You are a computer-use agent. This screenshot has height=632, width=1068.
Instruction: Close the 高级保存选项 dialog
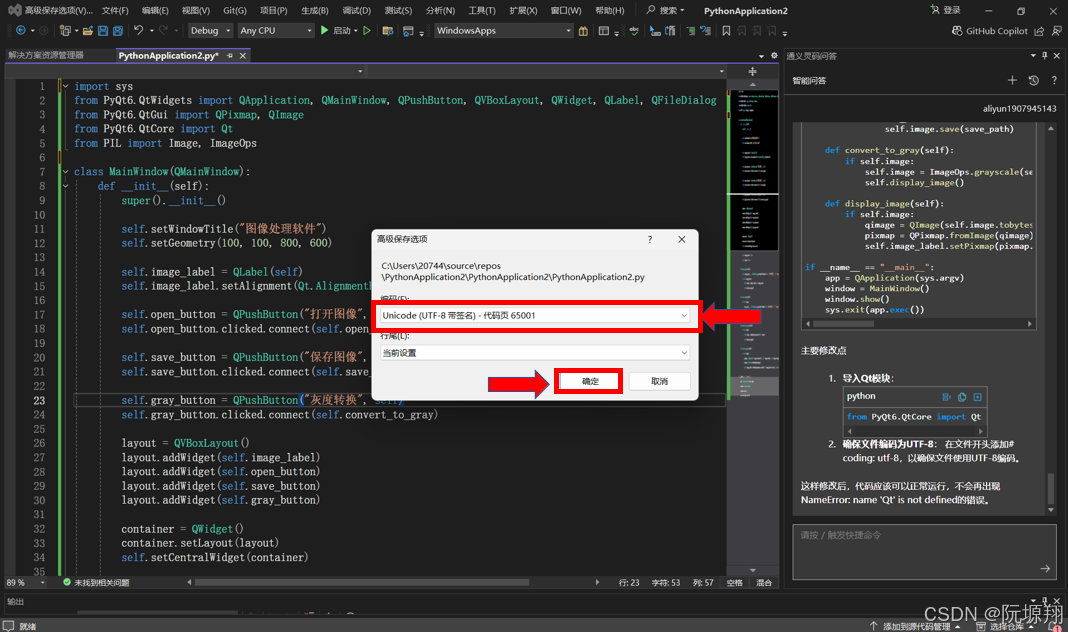click(x=682, y=239)
